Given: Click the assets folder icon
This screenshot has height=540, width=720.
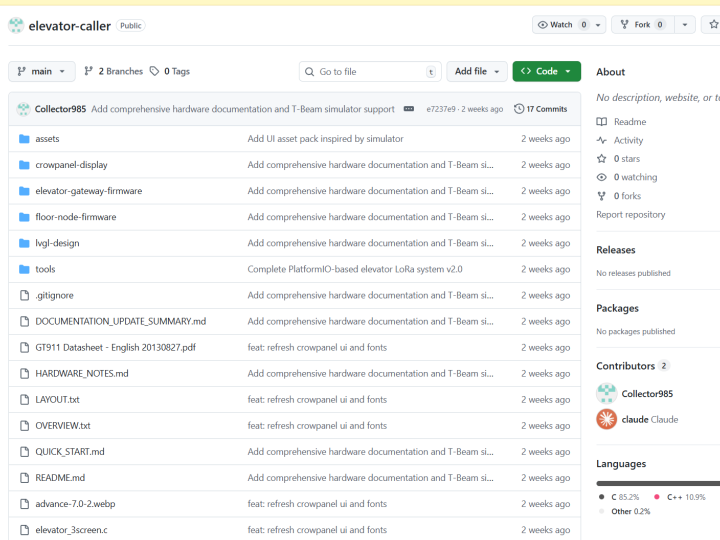Looking at the screenshot, I should 24,139.
